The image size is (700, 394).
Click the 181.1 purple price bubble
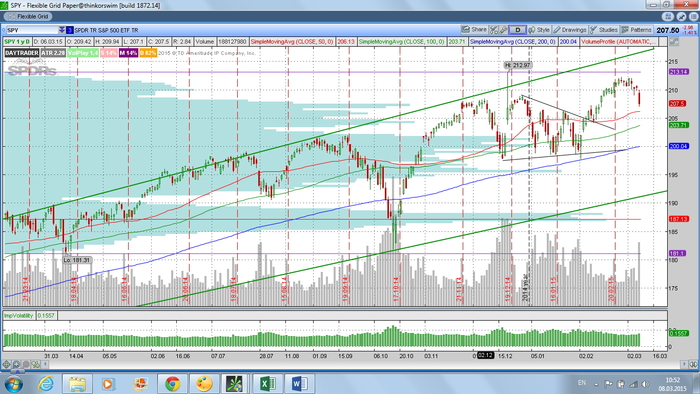click(677, 253)
